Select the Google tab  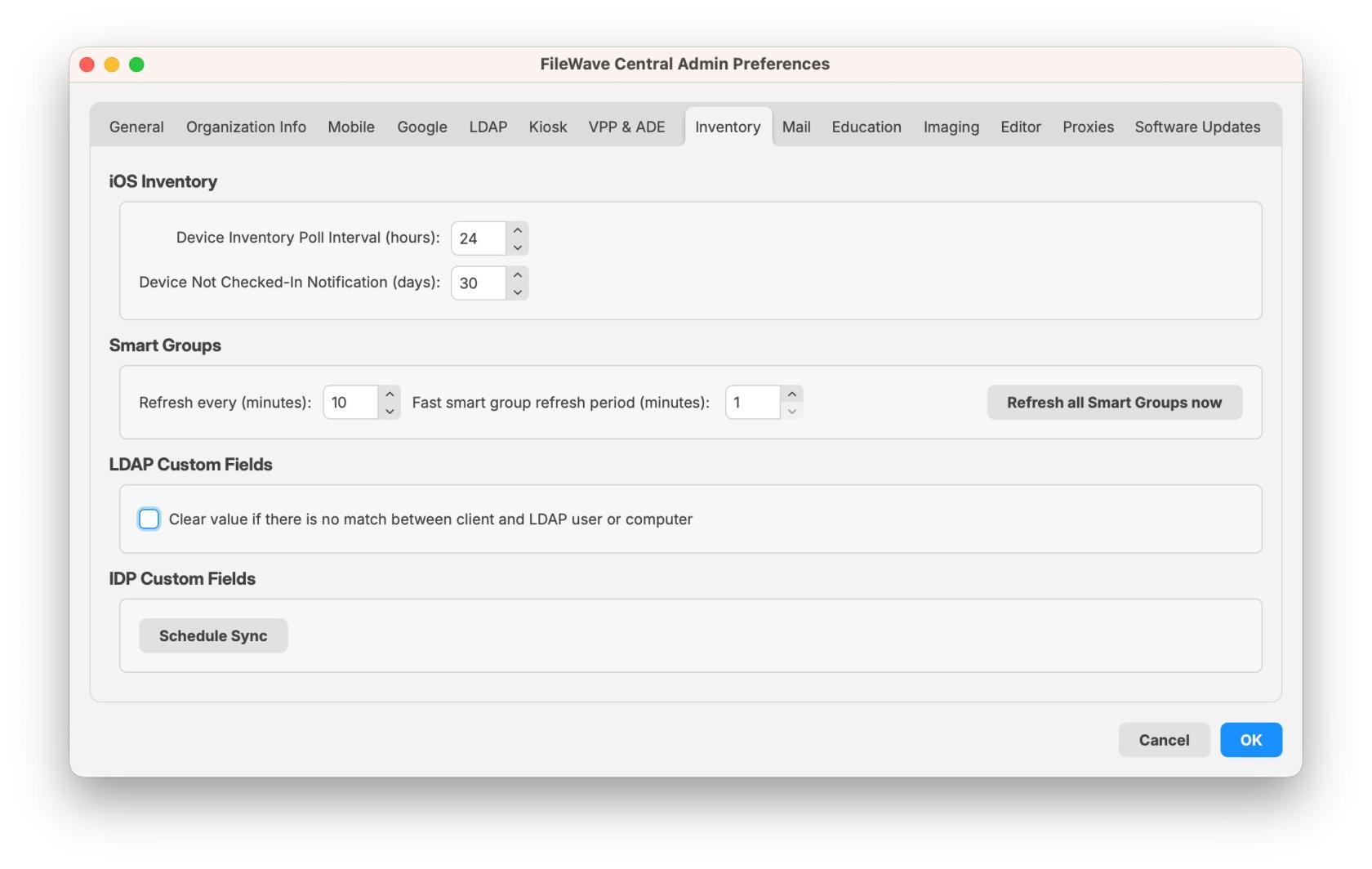coord(422,127)
